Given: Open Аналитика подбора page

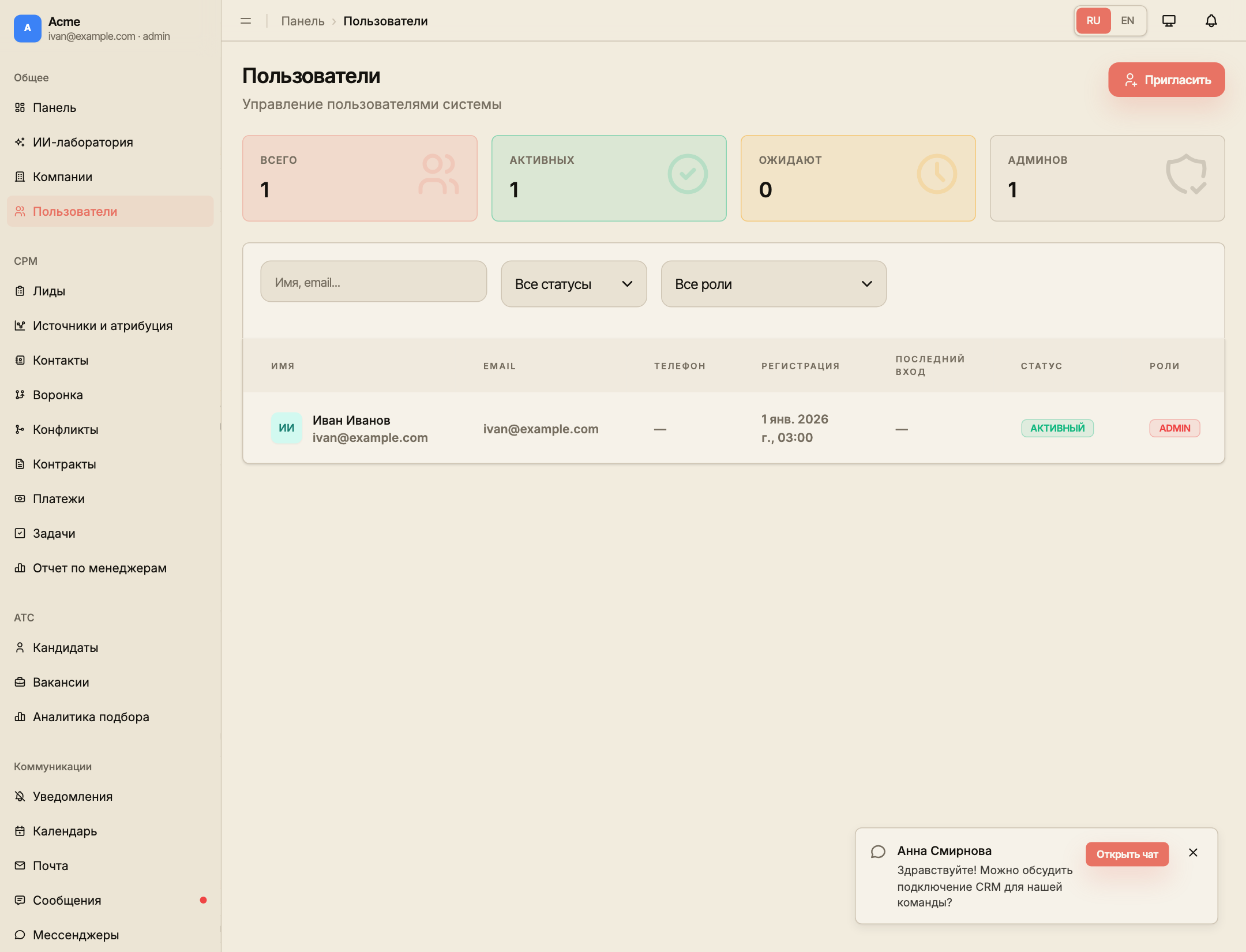Looking at the screenshot, I should pyautogui.click(x=110, y=717).
